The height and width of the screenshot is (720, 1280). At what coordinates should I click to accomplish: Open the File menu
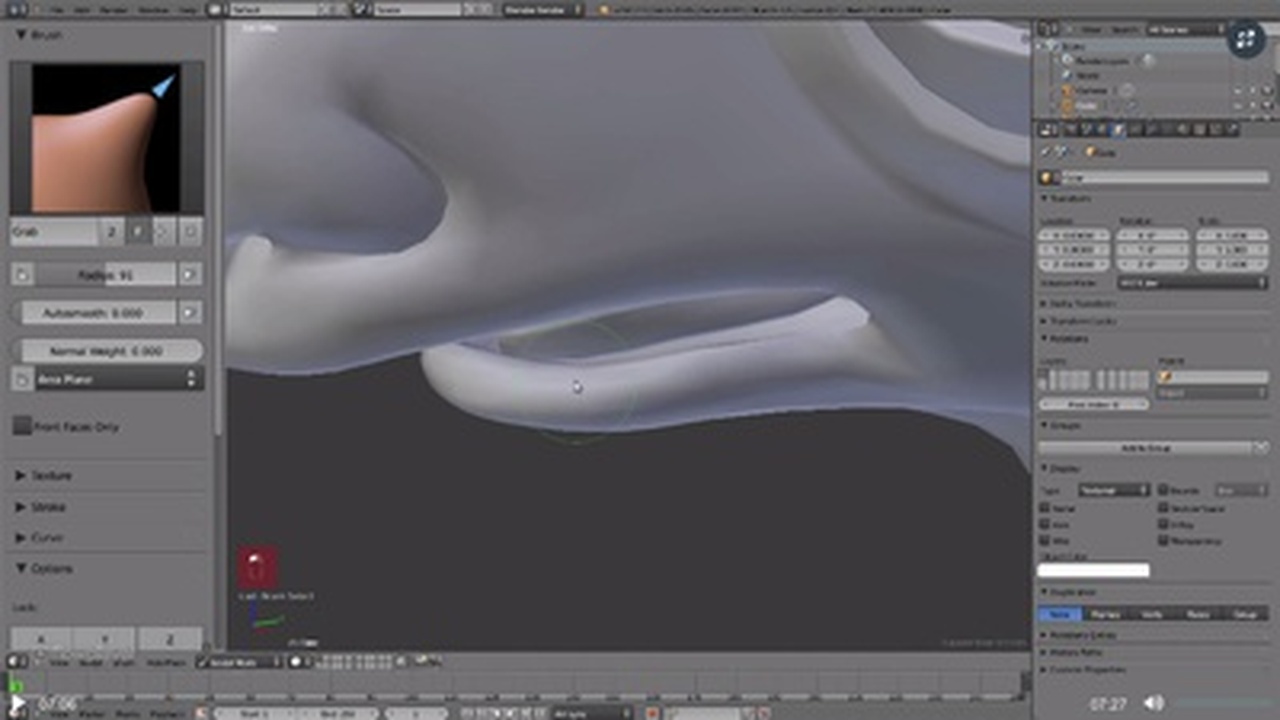(x=58, y=10)
